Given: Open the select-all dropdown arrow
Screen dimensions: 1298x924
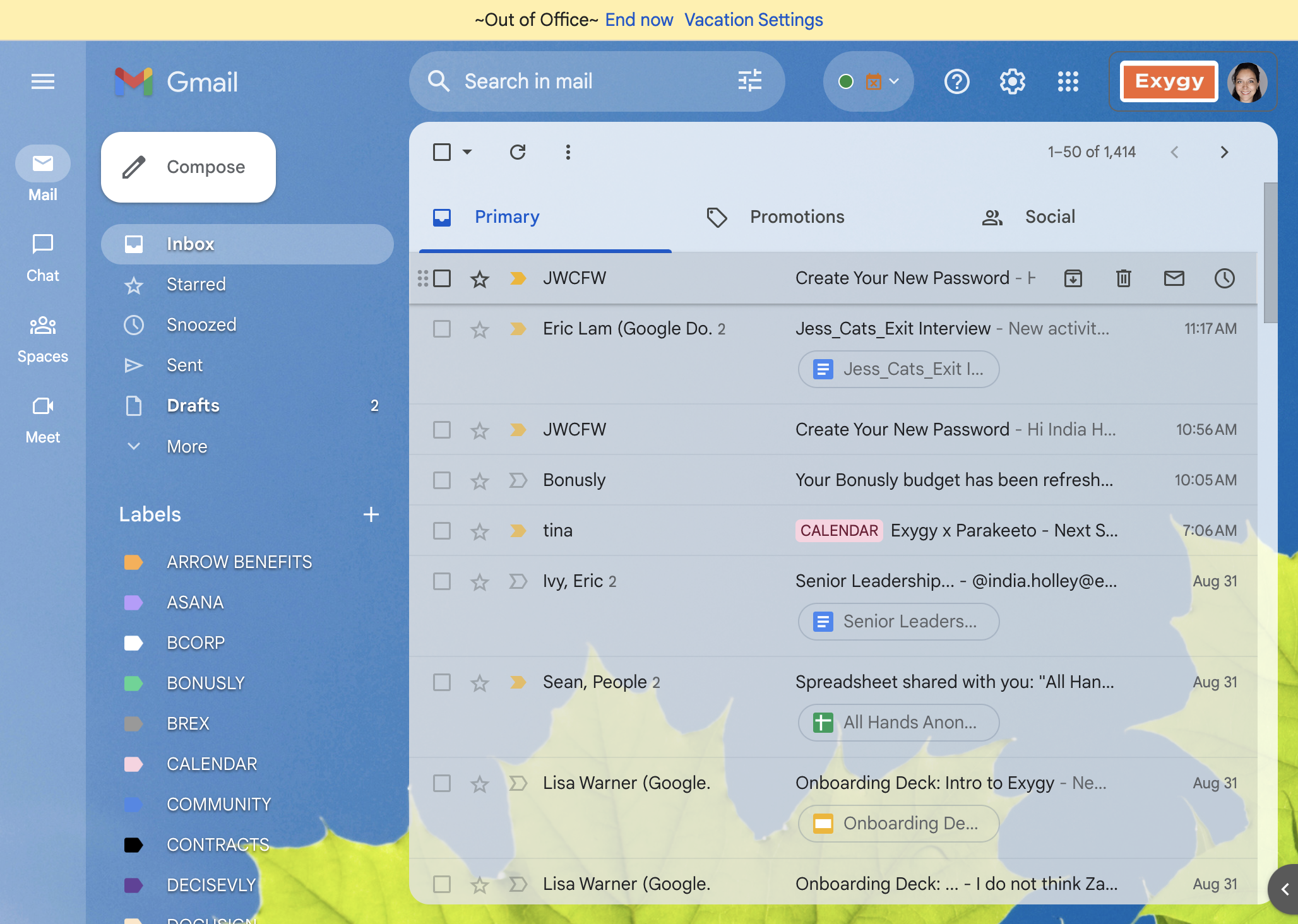Looking at the screenshot, I should click(x=467, y=152).
